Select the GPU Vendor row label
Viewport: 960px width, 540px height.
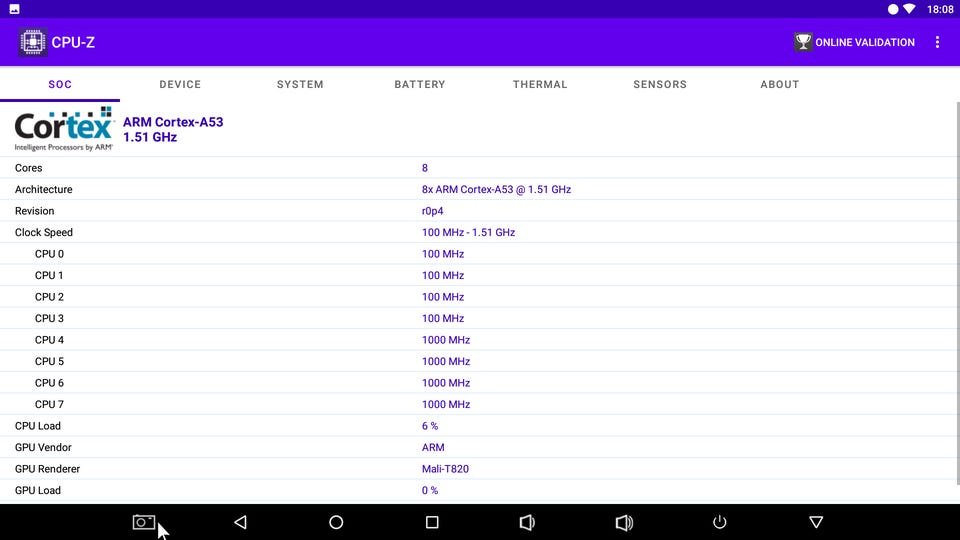(43, 447)
